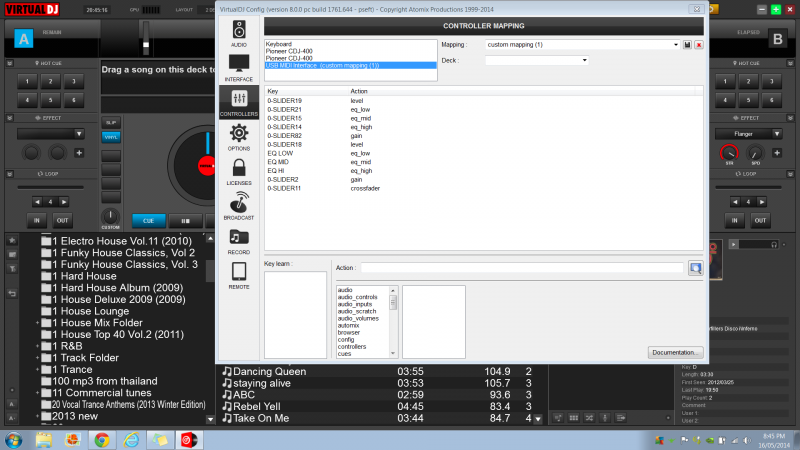Toggle deck A pause button
The width and height of the screenshot is (800, 450).
[185, 221]
